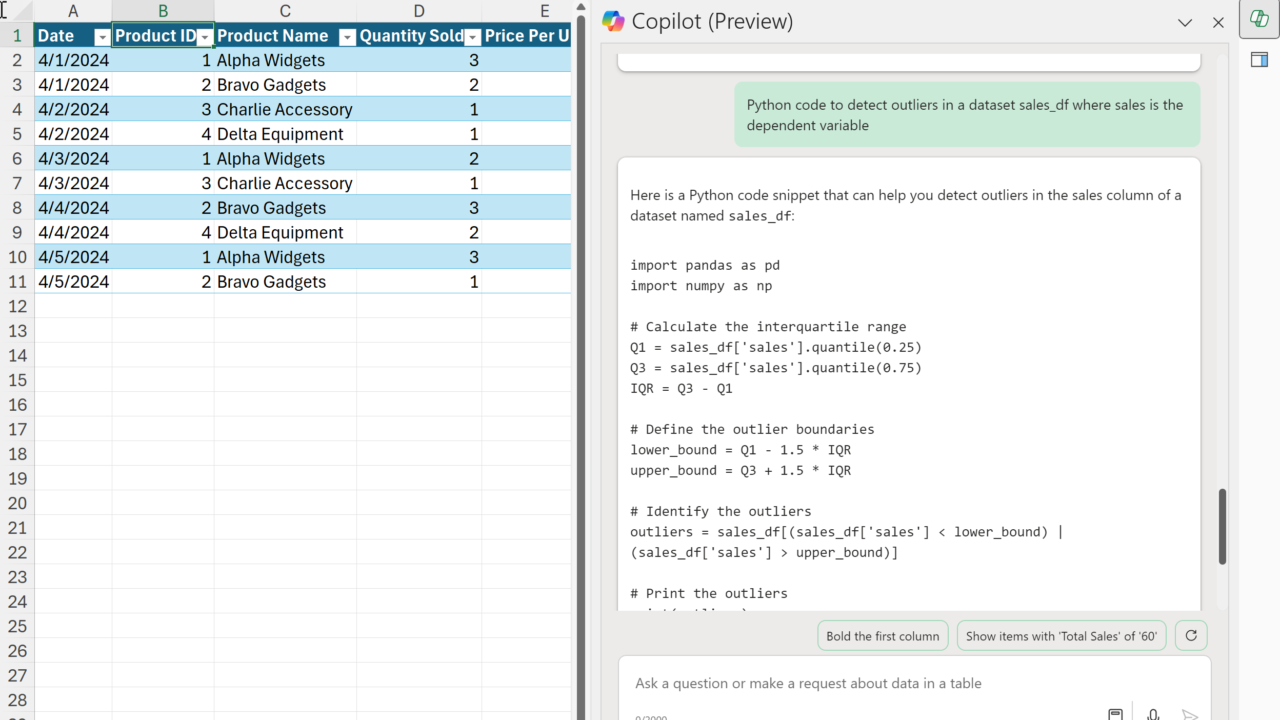Screen dimensions: 1280x720
Task: Open the Product Name filter dropdown
Action: 346,37
